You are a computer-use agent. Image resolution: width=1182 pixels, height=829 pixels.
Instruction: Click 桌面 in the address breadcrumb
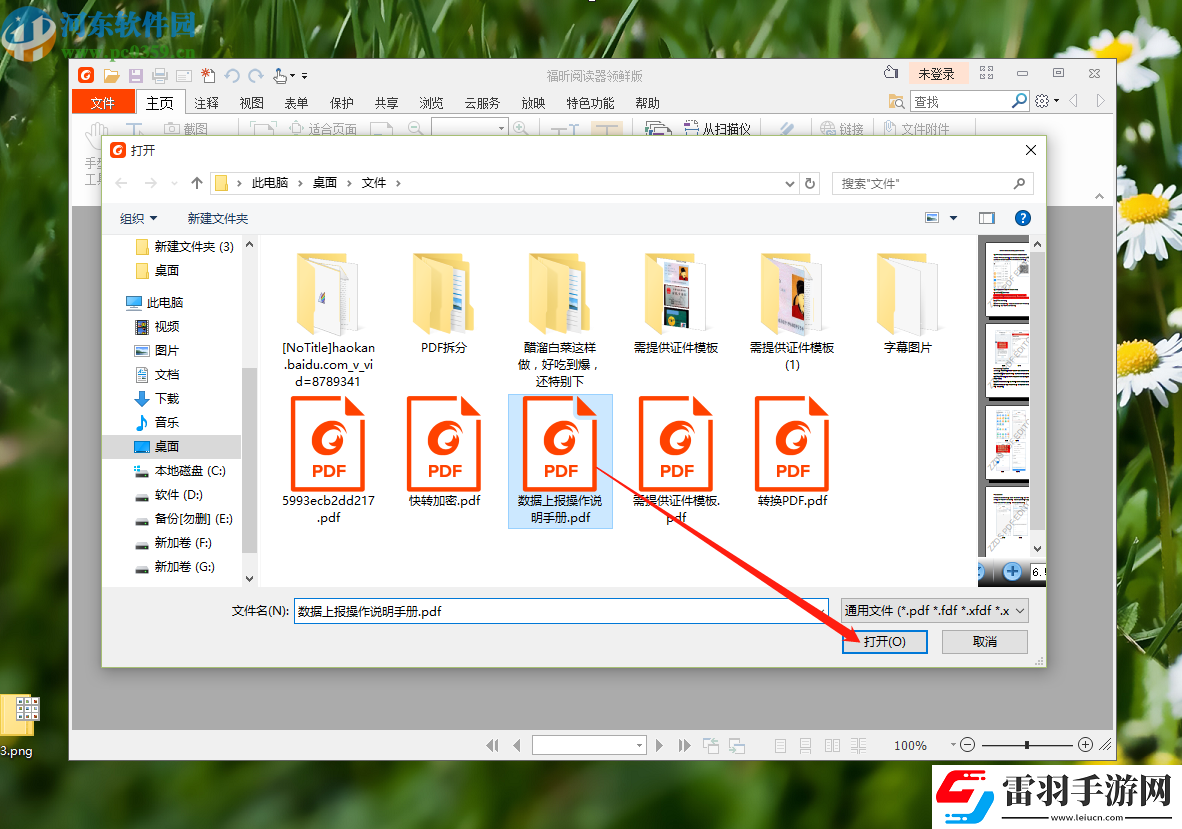pos(325,183)
